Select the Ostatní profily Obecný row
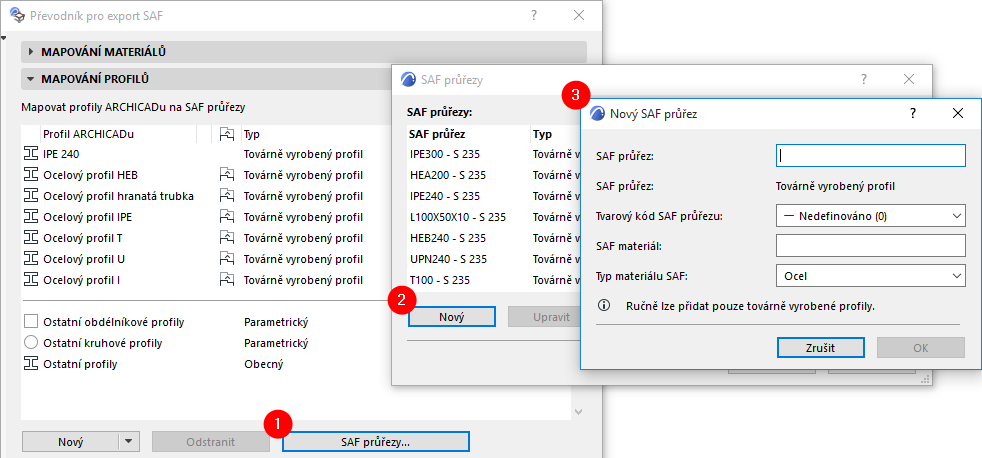982x458 pixels. point(207,364)
